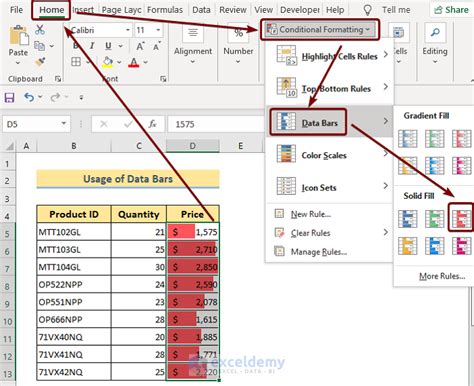Click the Editing magnifier icon
Viewport: 474px width, 386px height.
435,33
